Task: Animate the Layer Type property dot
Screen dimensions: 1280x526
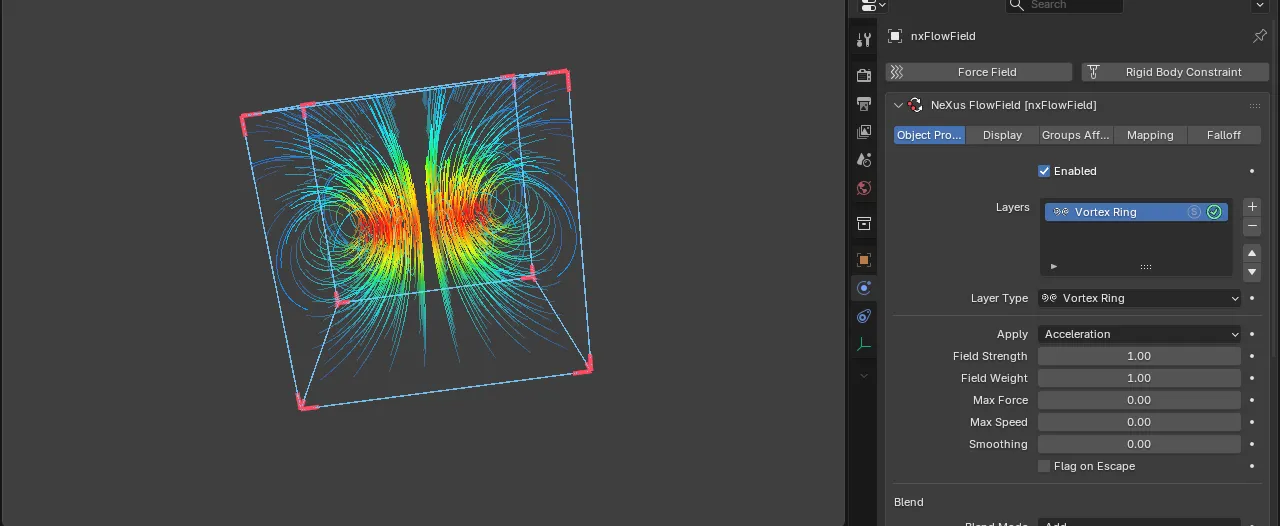Action: tap(1252, 298)
